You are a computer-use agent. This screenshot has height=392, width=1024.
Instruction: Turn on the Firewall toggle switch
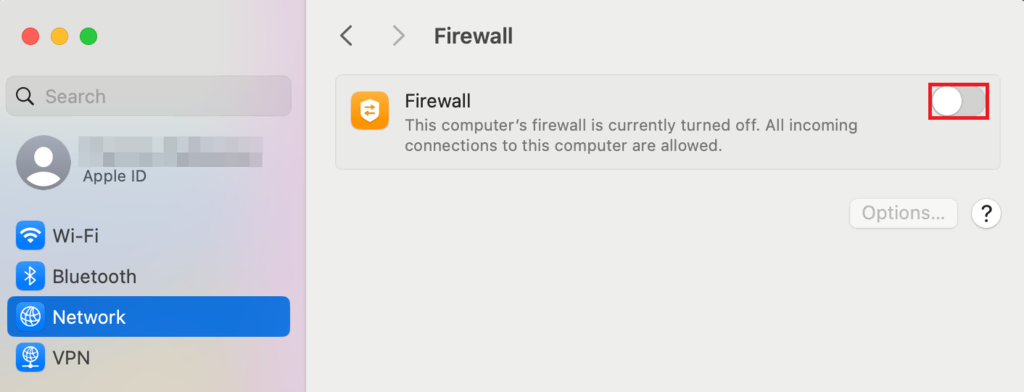point(958,102)
